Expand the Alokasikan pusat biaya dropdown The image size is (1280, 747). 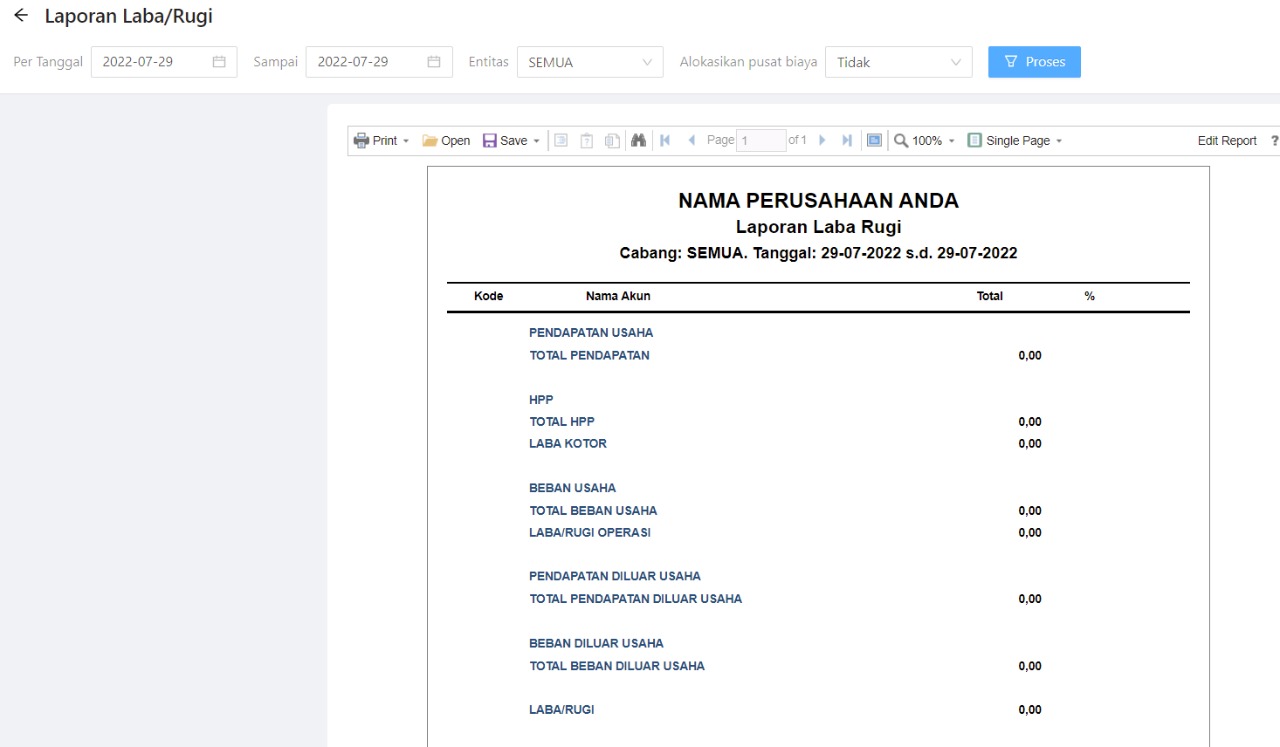coord(898,62)
